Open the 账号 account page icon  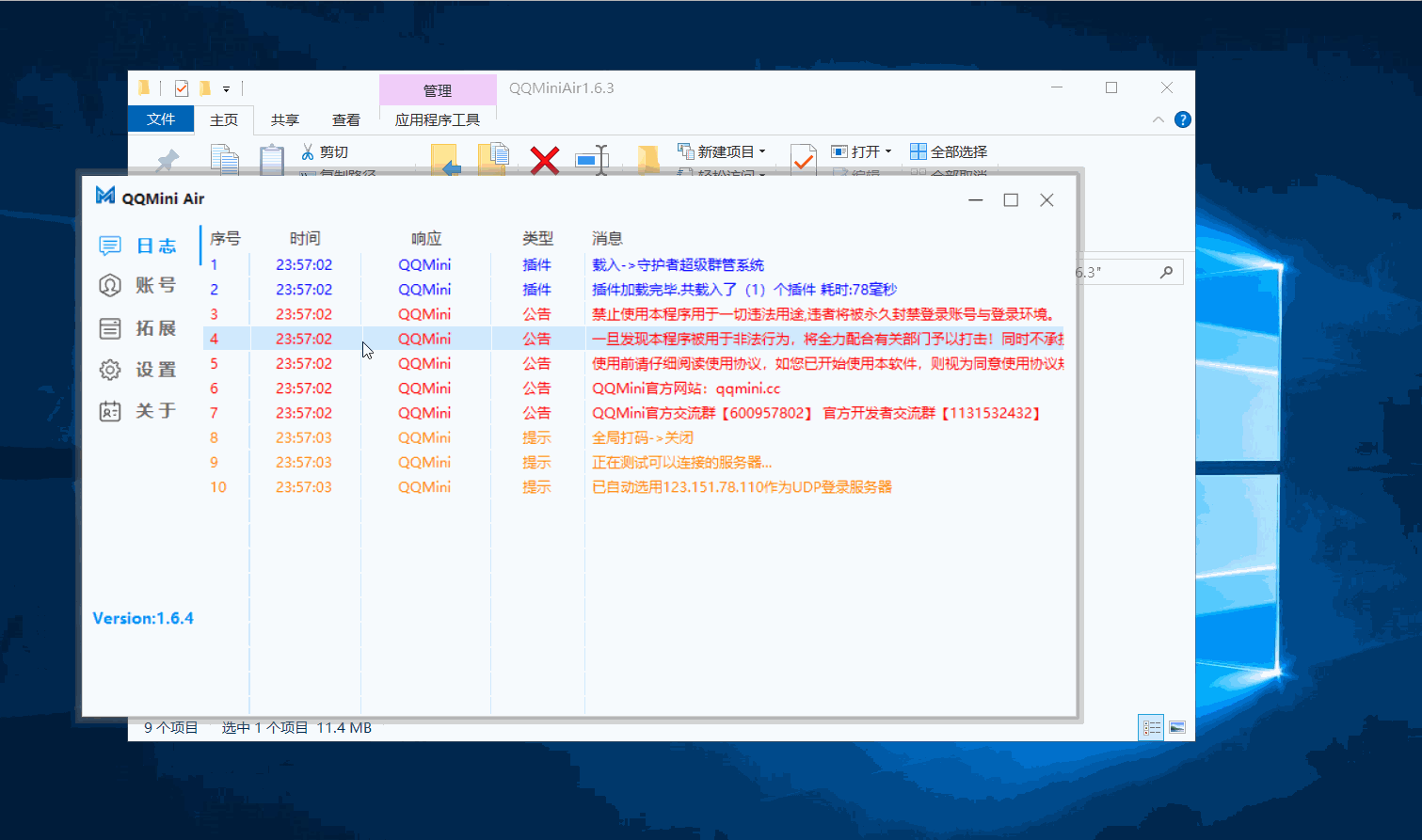click(x=110, y=285)
